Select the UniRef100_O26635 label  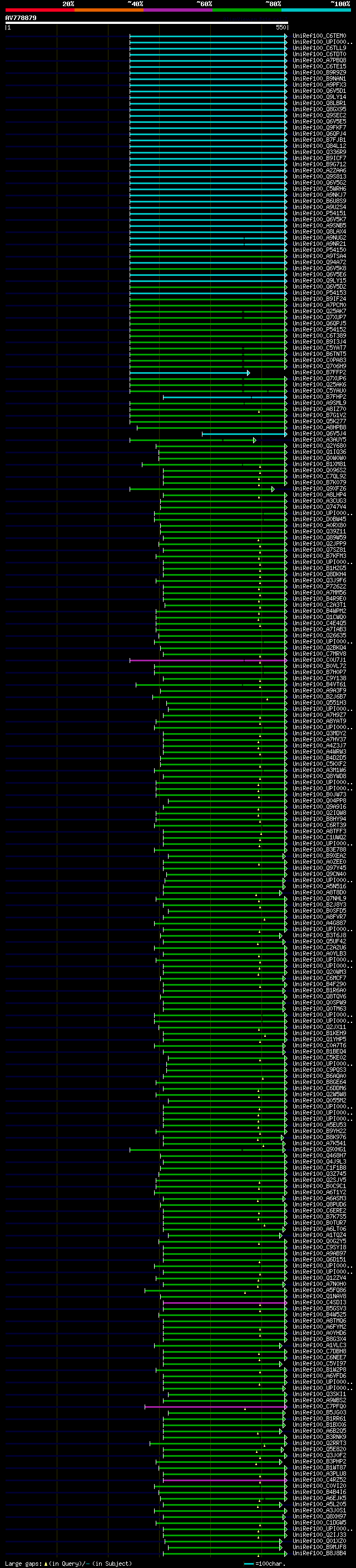point(319,635)
